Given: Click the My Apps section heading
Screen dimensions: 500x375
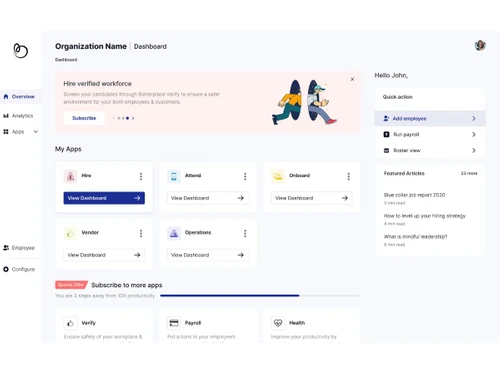Looking at the screenshot, I should [68, 149].
